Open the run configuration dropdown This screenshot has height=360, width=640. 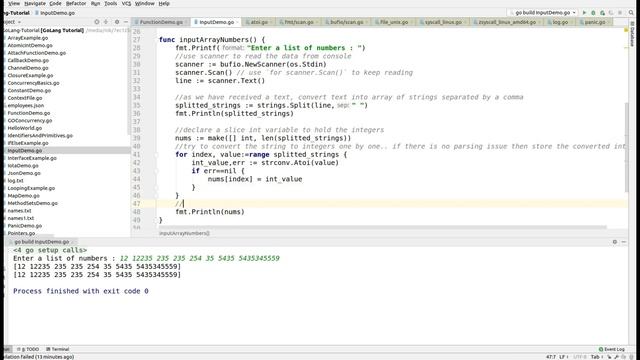(x=542, y=13)
